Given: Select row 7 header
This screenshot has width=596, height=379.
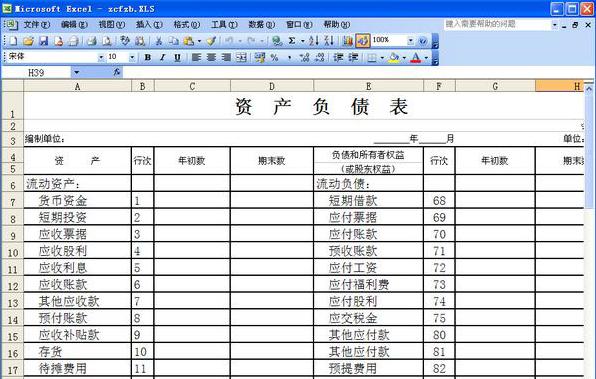Looking at the screenshot, I should click(13, 201).
